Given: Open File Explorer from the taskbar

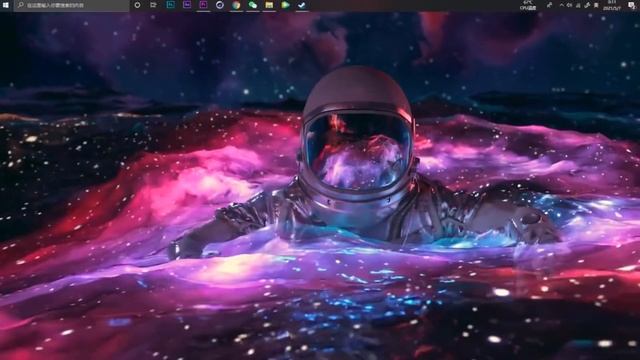Looking at the screenshot, I should 269,5.
